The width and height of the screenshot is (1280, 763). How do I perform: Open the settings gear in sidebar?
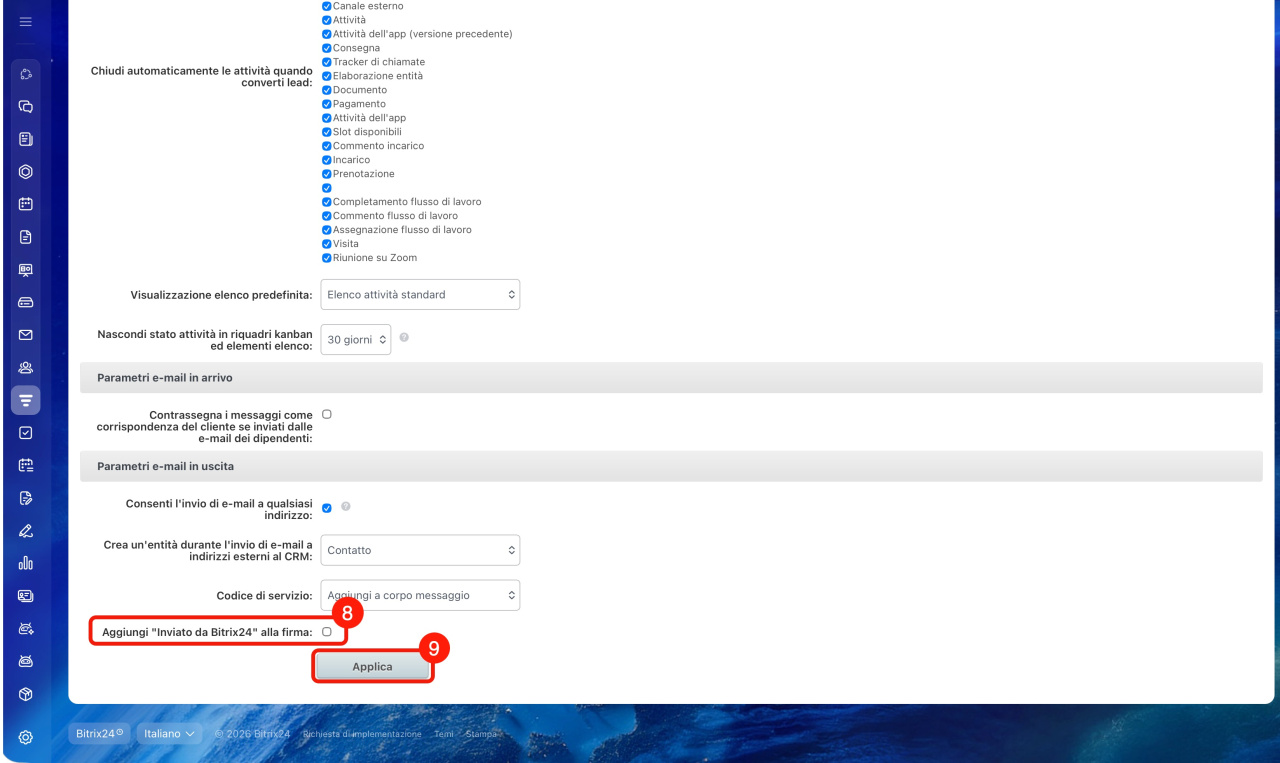pyautogui.click(x=26, y=738)
